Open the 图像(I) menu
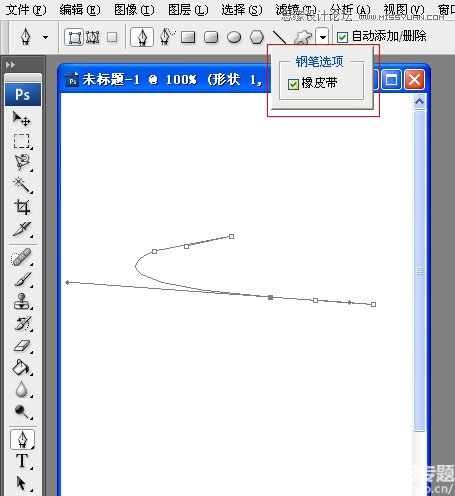The height and width of the screenshot is (496, 455). (x=134, y=10)
